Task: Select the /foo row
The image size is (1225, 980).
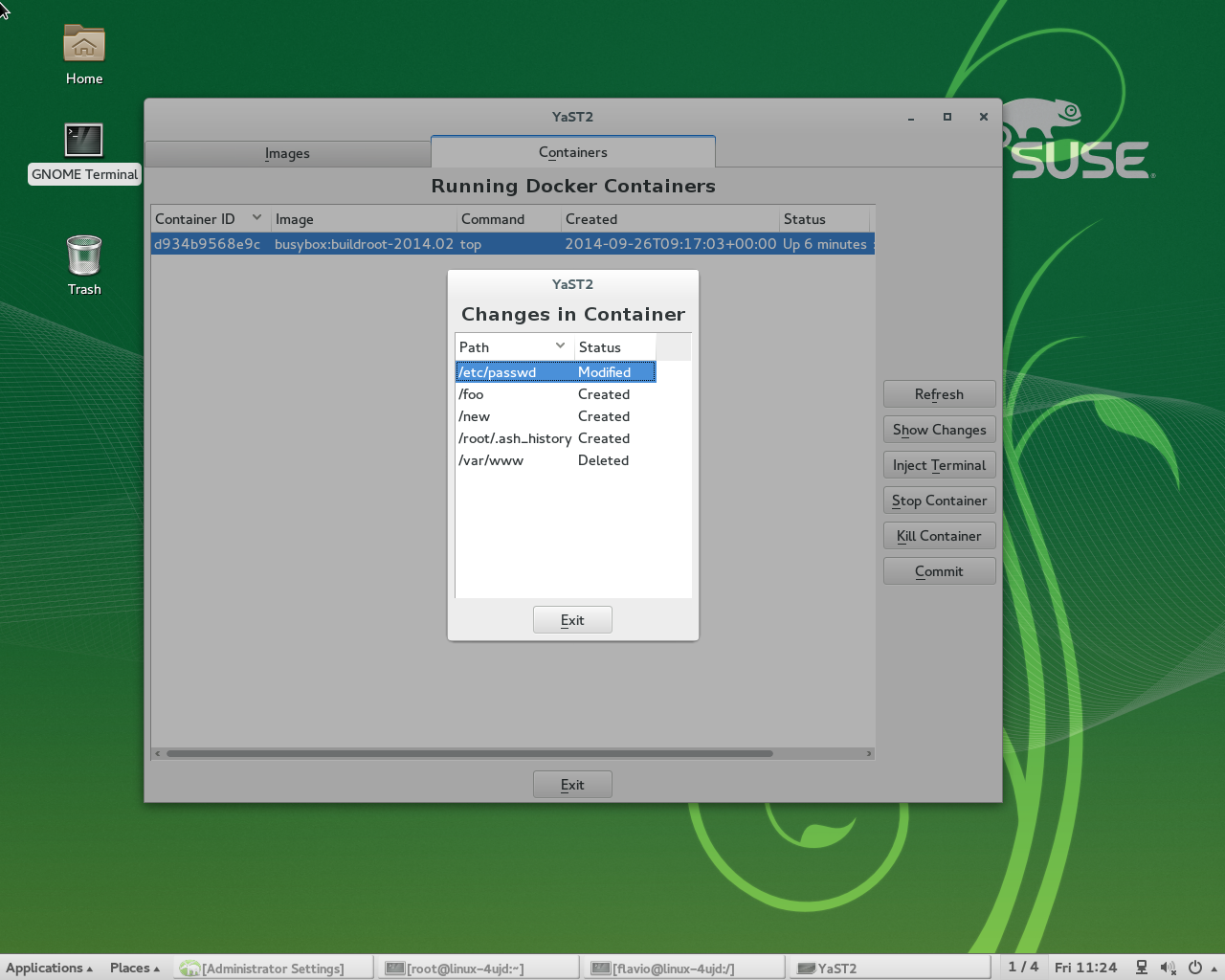Action: pyautogui.click(x=555, y=394)
